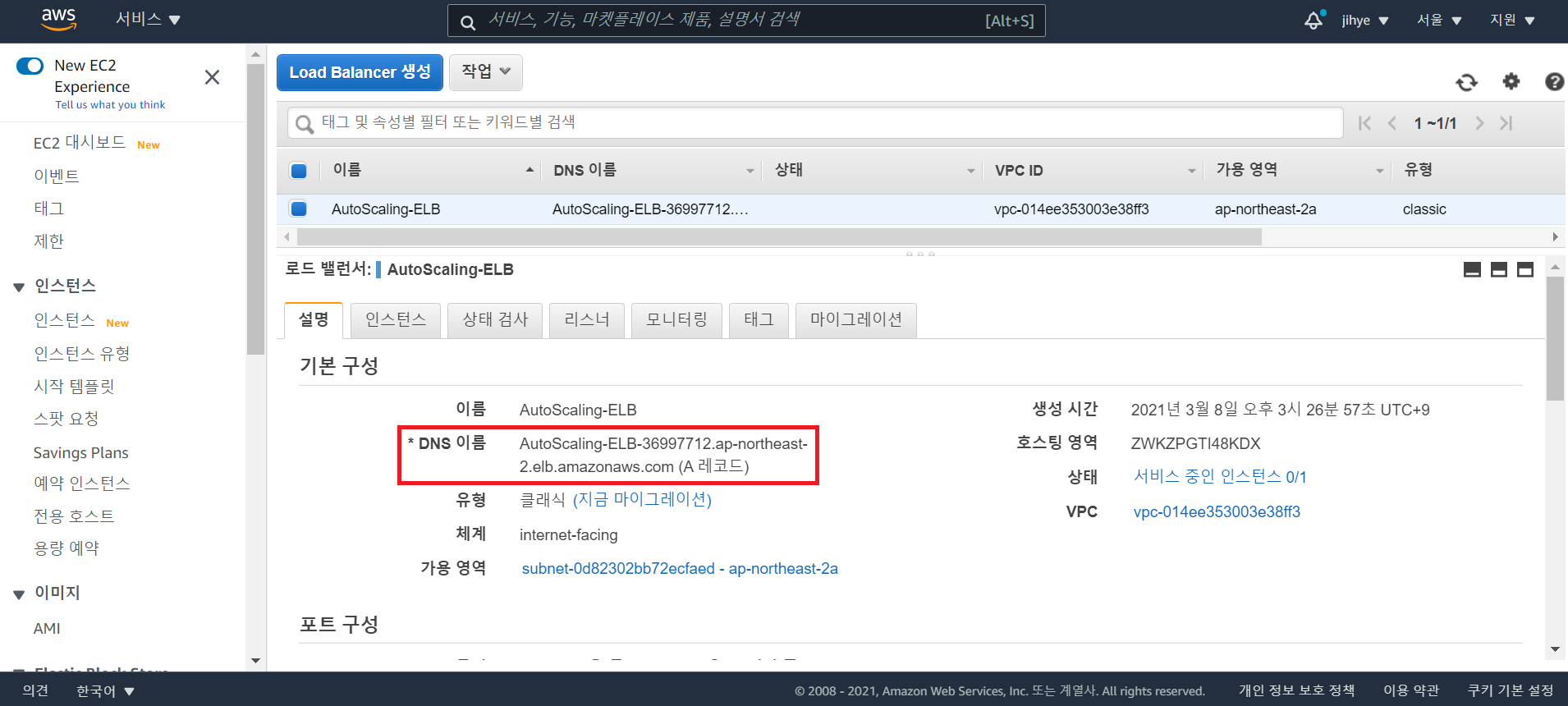This screenshot has width=1568, height=706.
Task: Minimize the details pane layout icon
Action: click(1472, 270)
